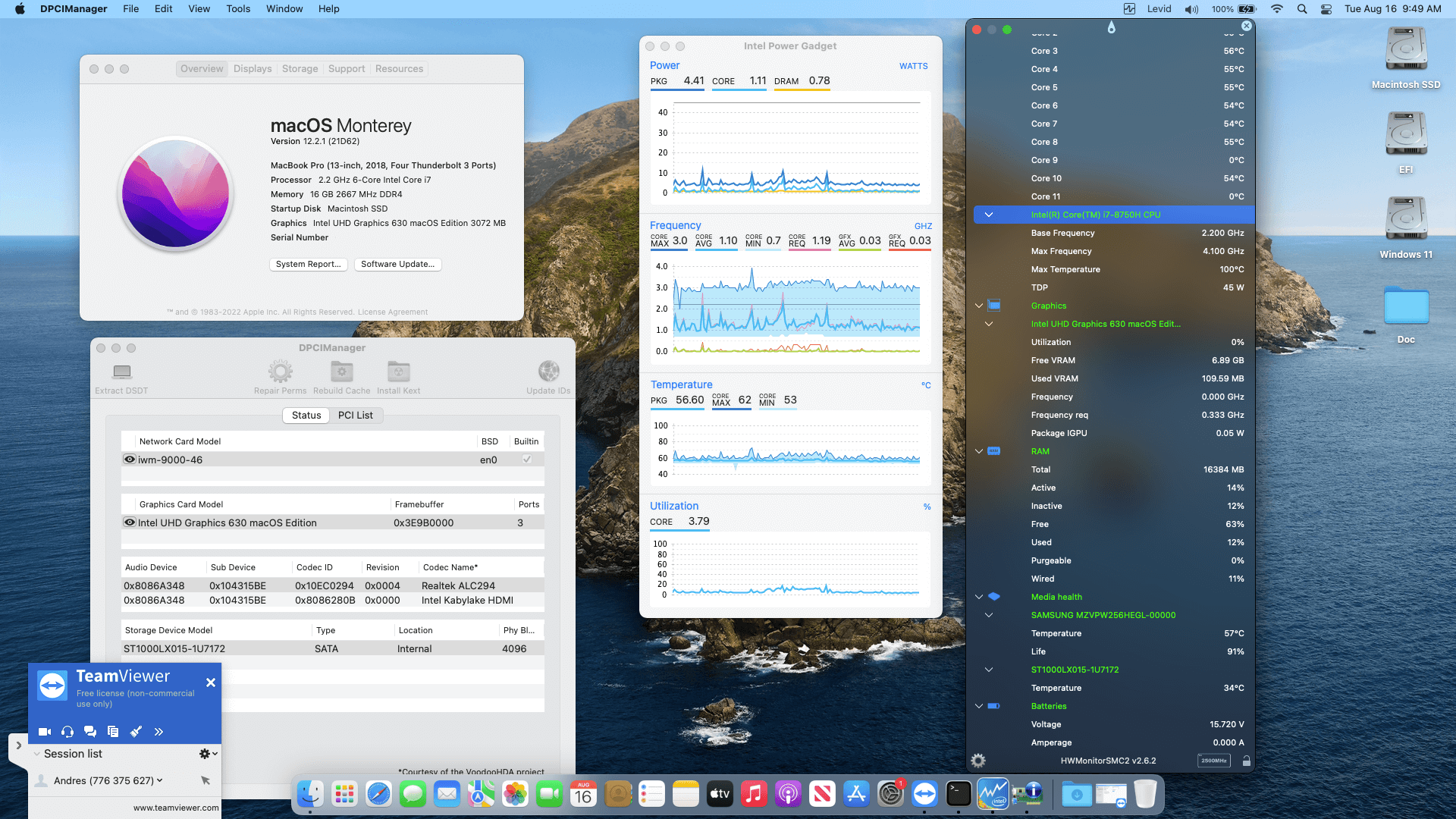1456x819 pixels.
Task: Open Resources tab in About This Mac
Action: pos(399,68)
